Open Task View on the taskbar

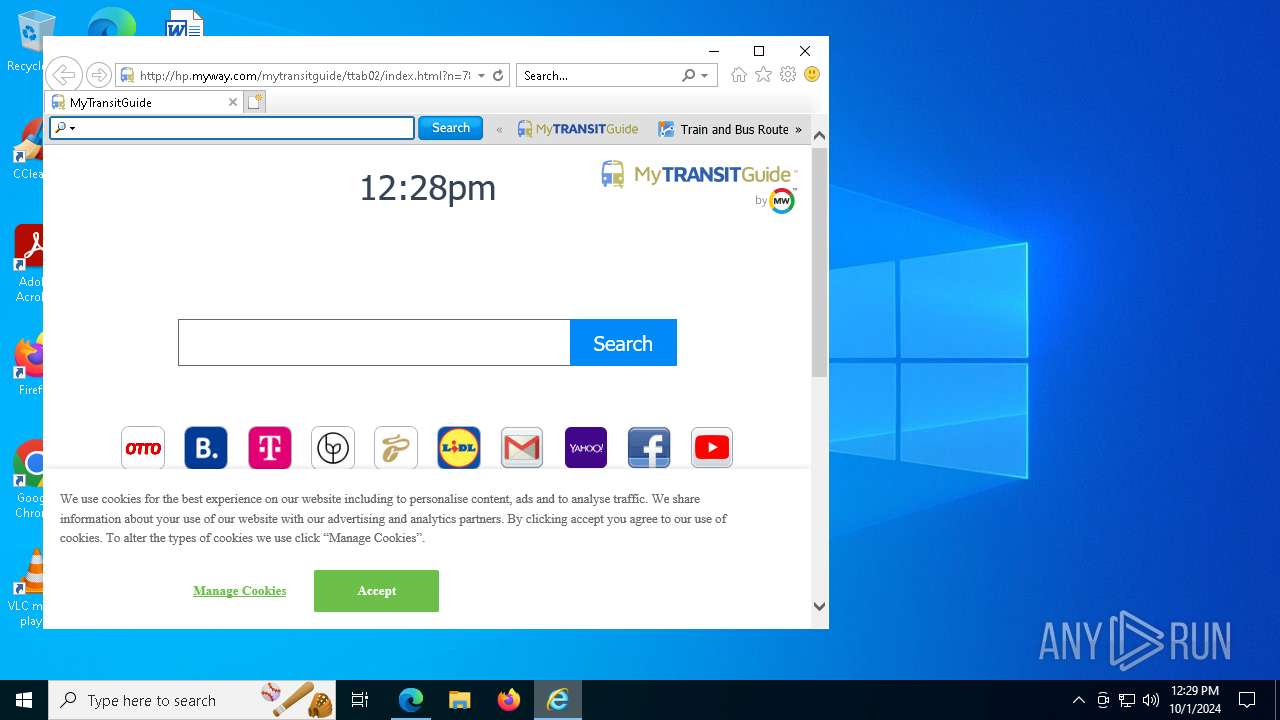click(360, 700)
